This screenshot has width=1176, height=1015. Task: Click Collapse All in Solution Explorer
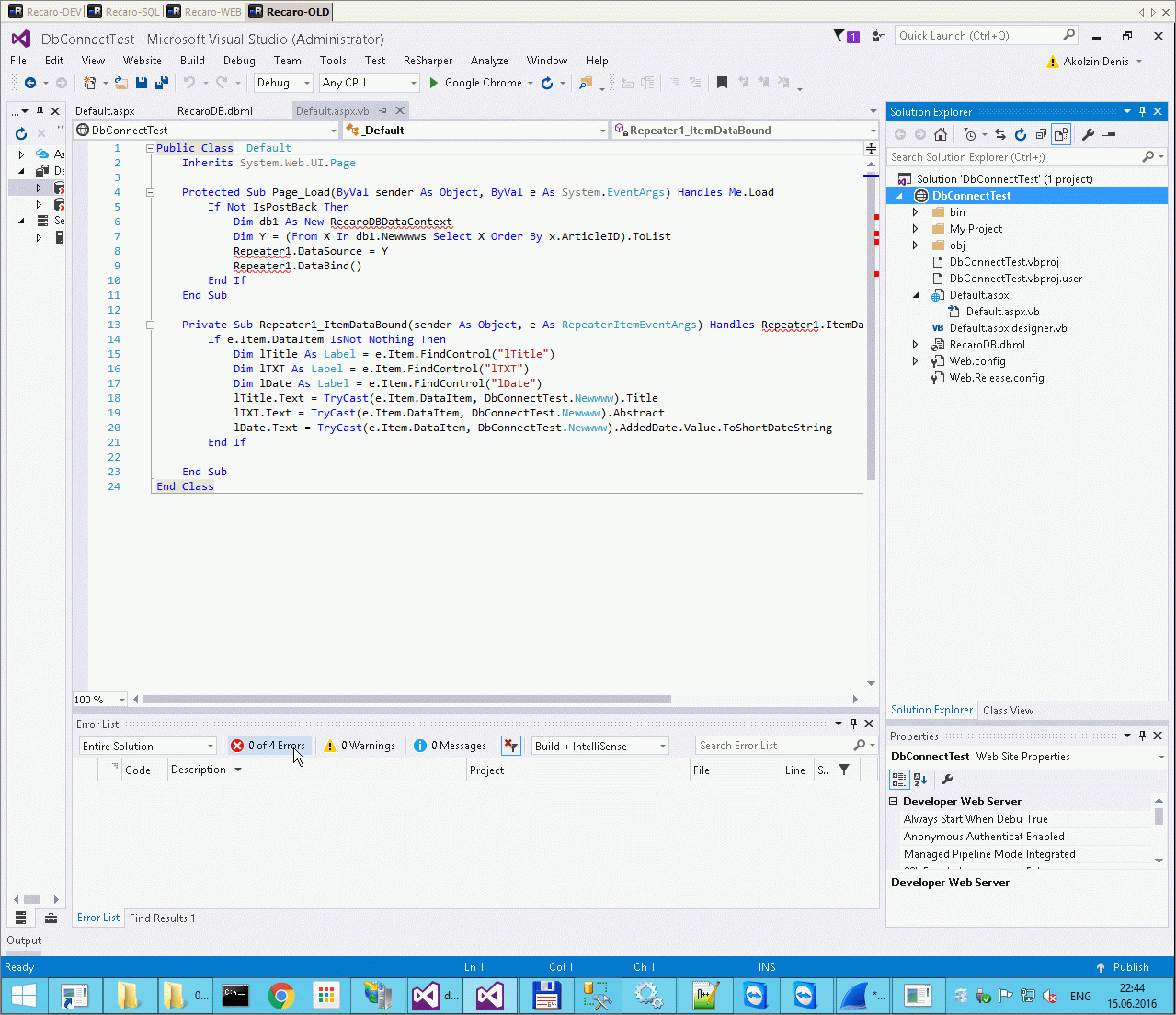point(1040,134)
